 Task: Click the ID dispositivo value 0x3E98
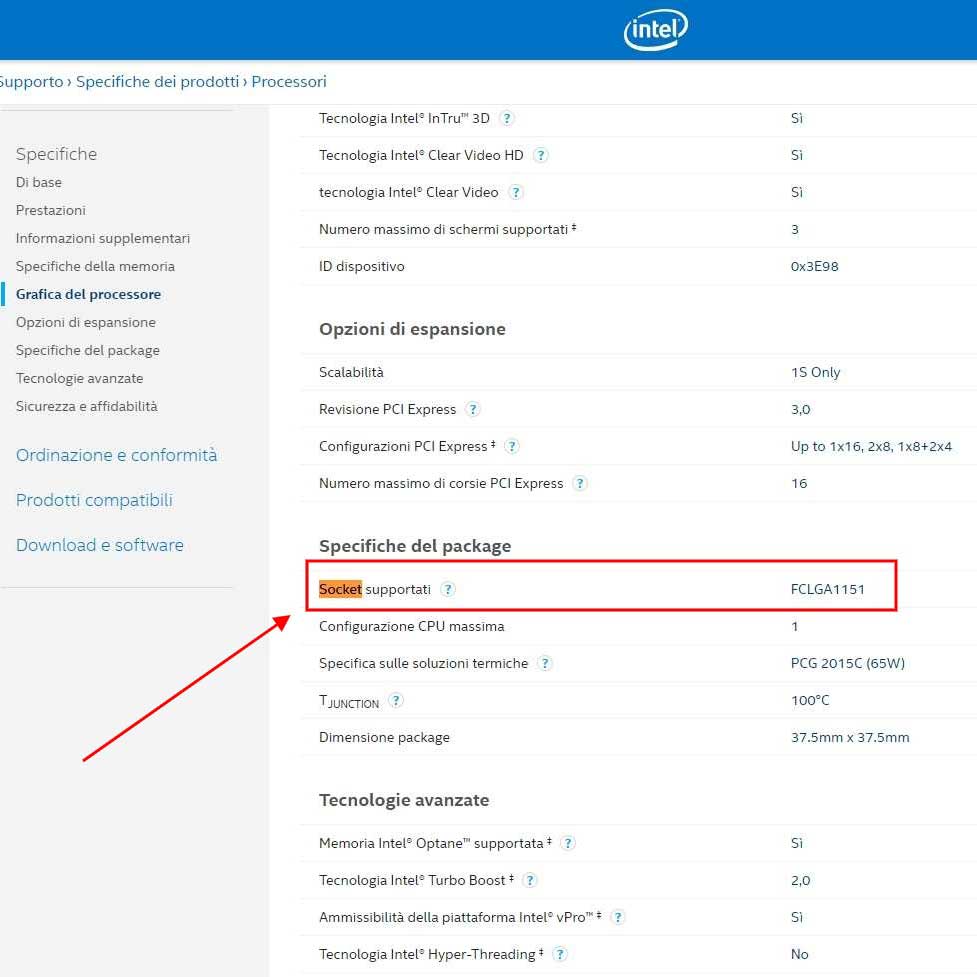(x=814, y=267)
